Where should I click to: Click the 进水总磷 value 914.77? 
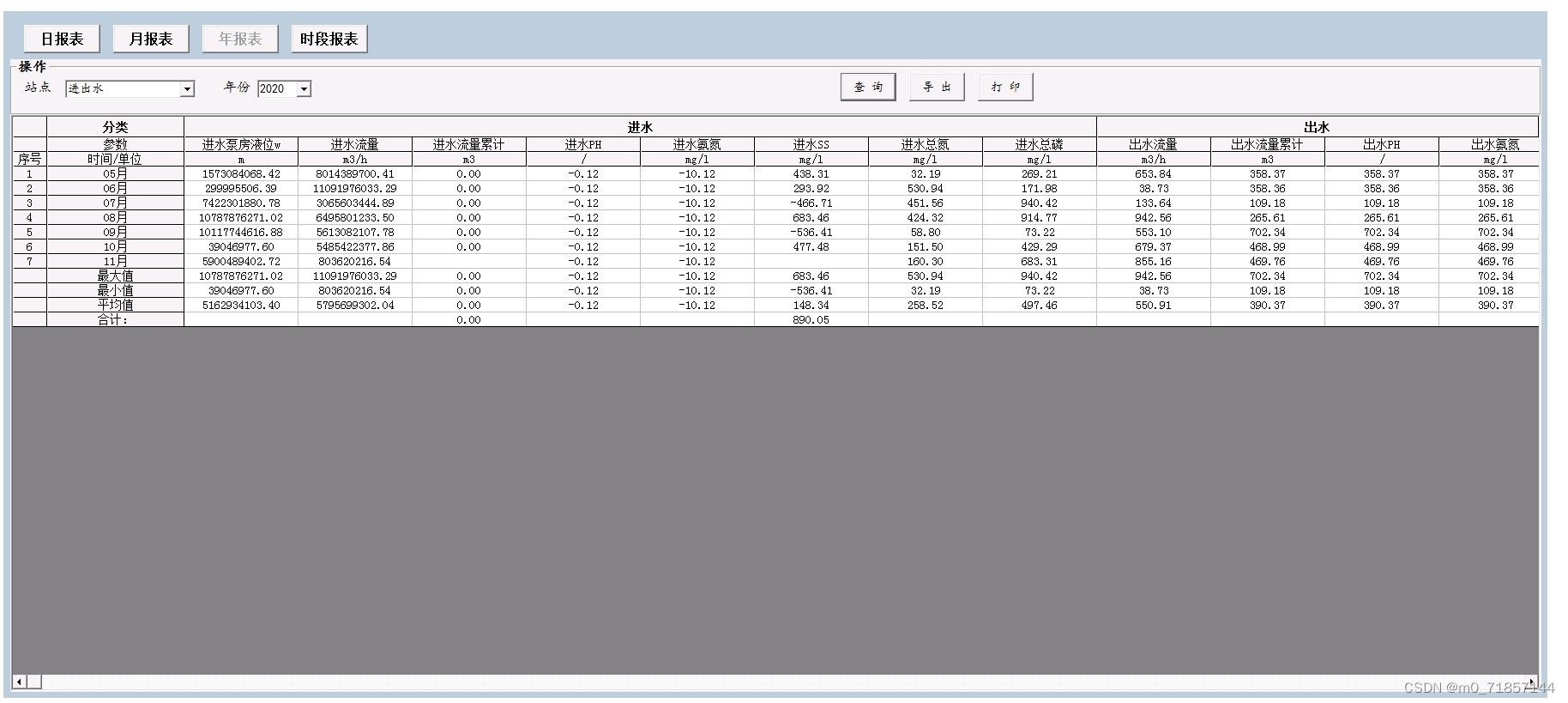pos(1040,218)
